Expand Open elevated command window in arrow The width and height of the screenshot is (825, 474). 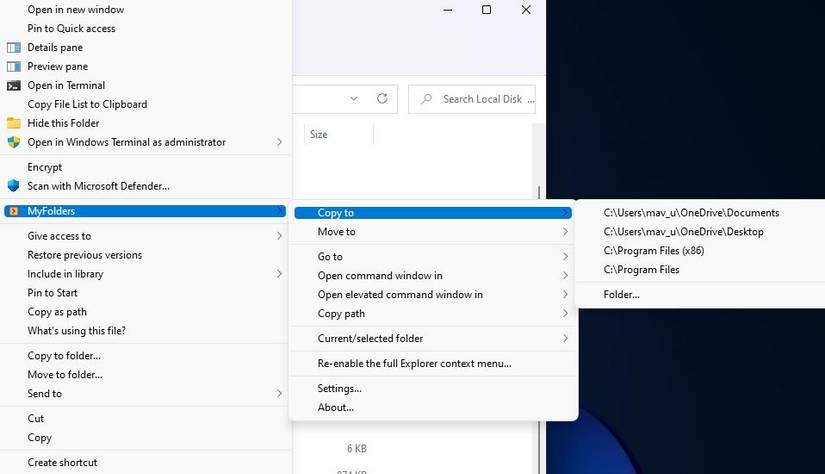pos(565,294)
